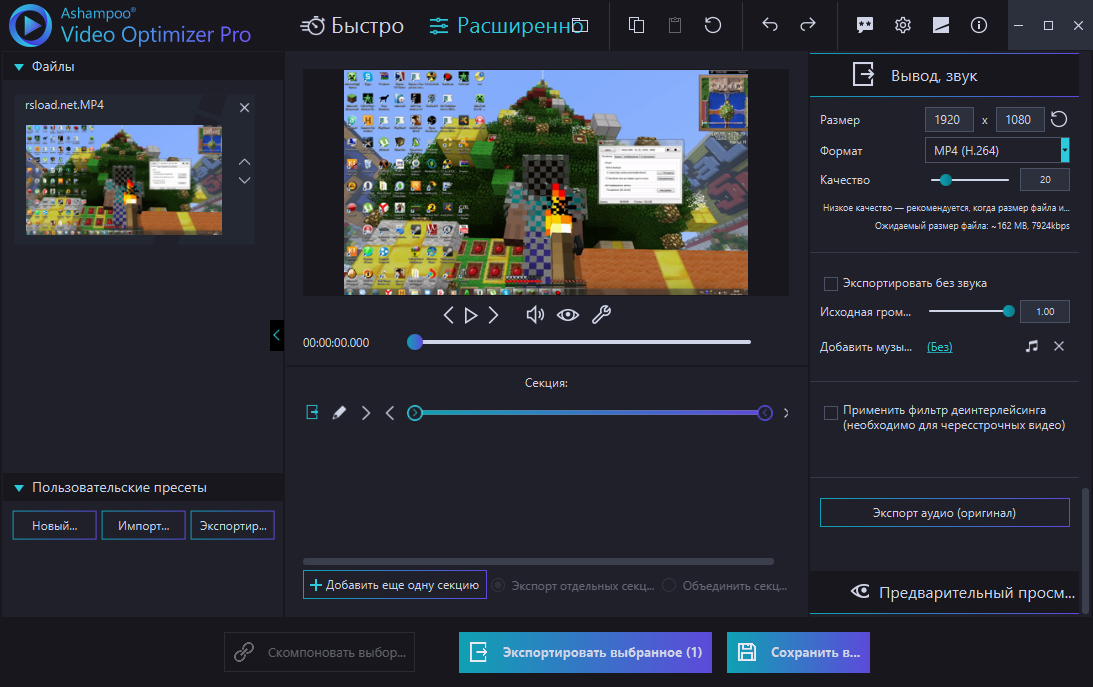
Task: Enable Экспортировать без звука checkbox
Action: [831, 284]
